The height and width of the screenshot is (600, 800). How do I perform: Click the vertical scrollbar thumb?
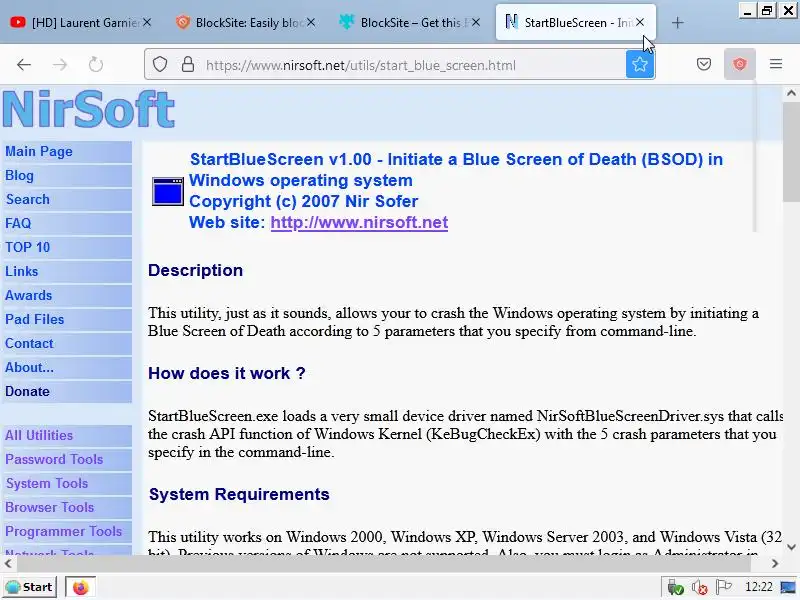tap(791, 152)
